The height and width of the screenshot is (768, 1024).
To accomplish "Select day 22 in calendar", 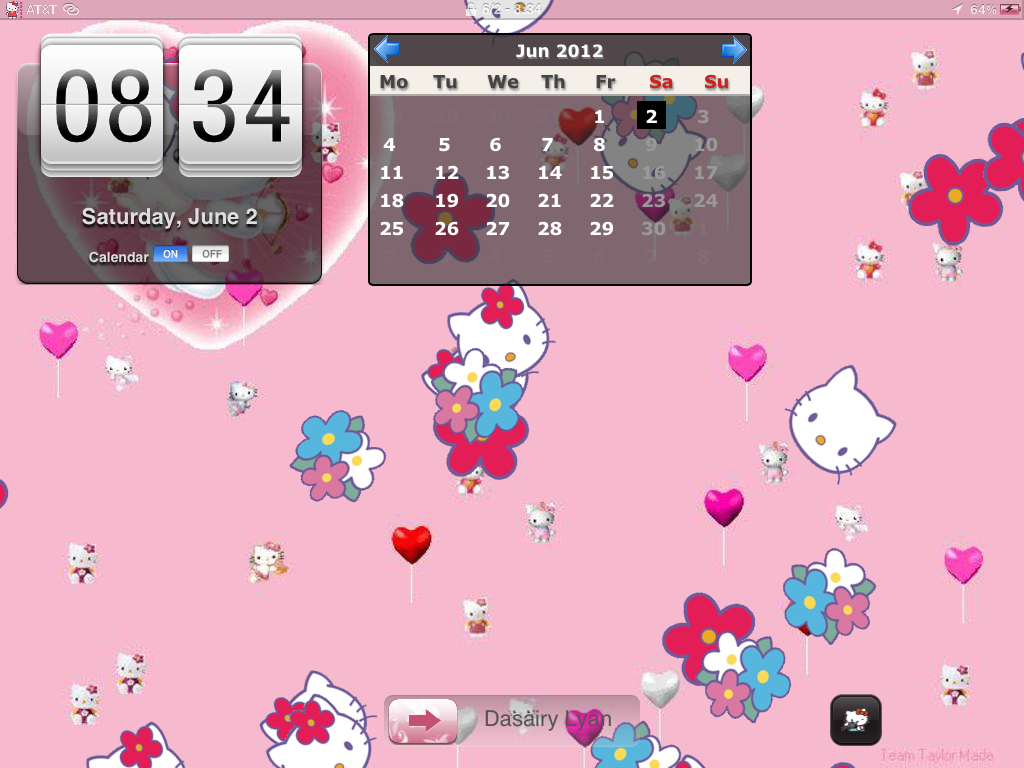I will [601, 200].
